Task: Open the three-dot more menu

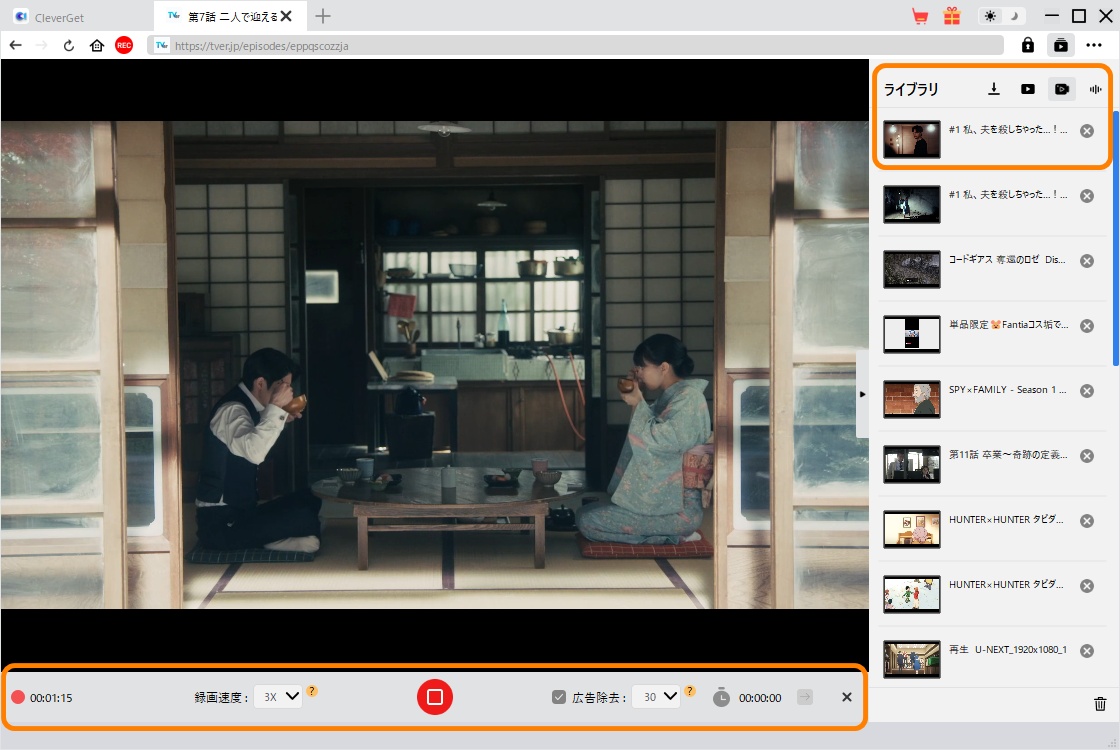Action: [x=1094, y=45]
